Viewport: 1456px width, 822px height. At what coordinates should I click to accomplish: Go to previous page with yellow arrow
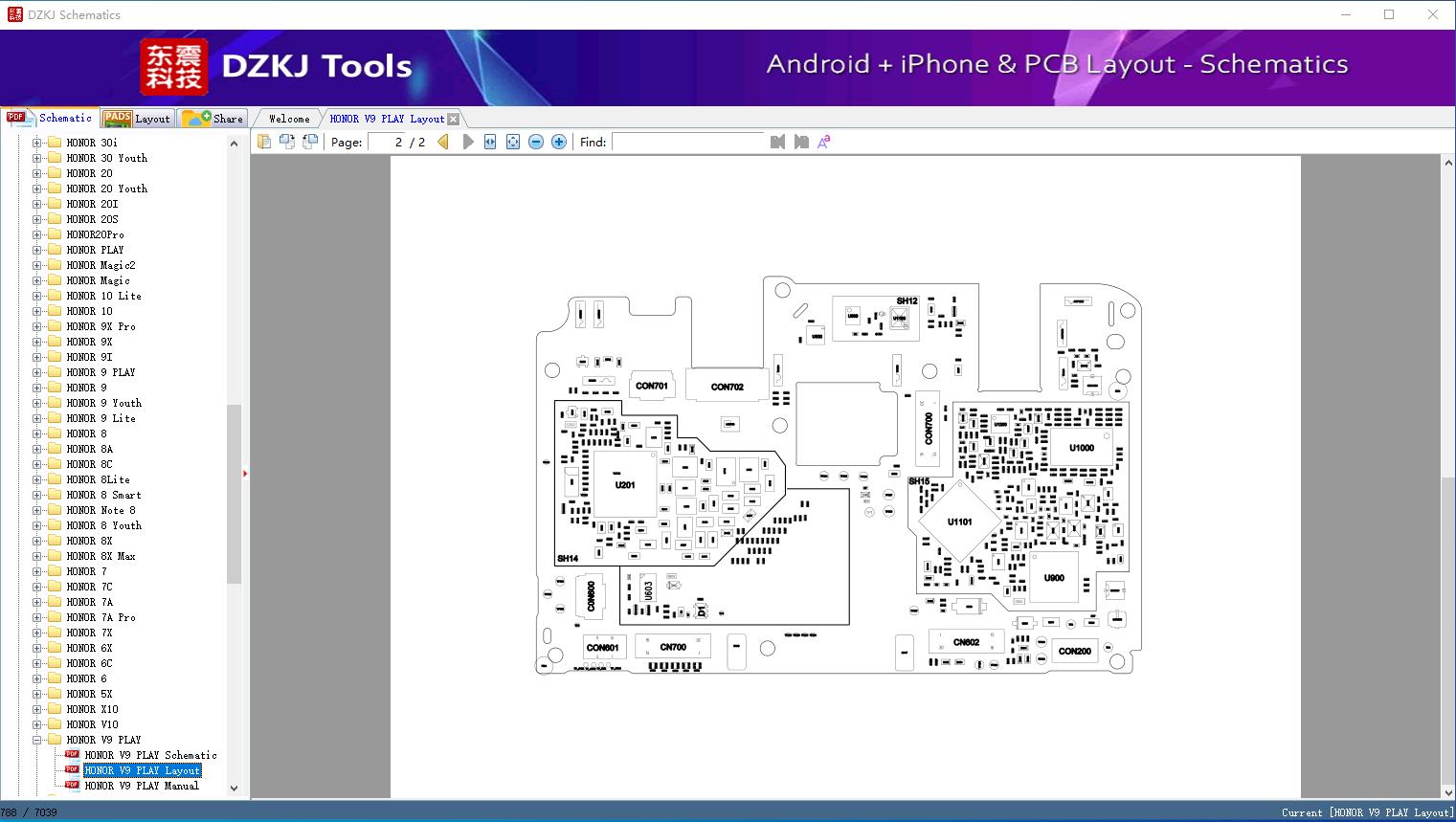pos(443,142)
